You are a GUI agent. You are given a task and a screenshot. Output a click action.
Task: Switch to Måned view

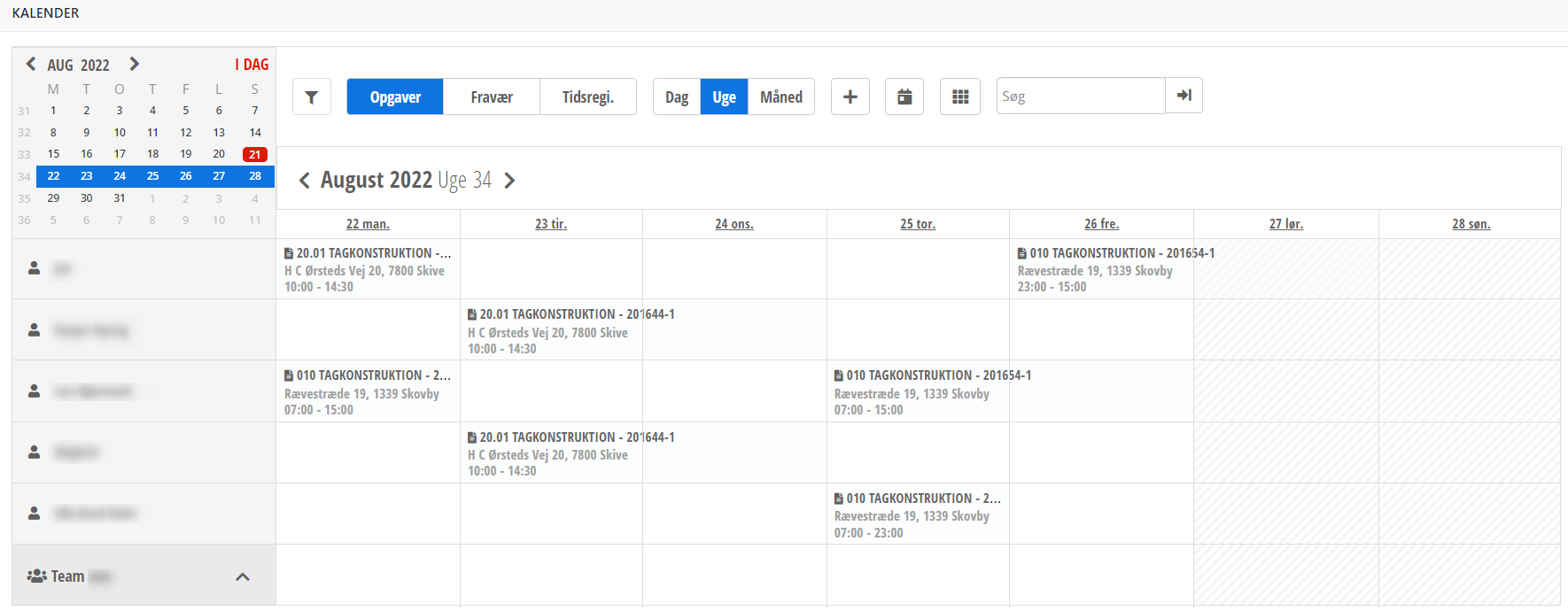[780, 97]
